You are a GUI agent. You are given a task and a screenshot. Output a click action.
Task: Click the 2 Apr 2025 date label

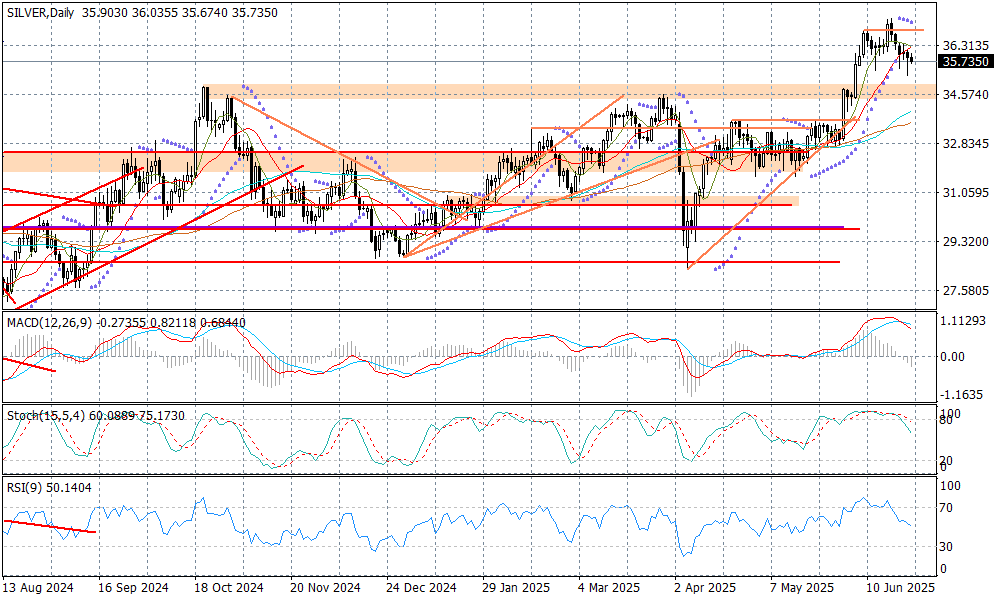pos(704,588)
